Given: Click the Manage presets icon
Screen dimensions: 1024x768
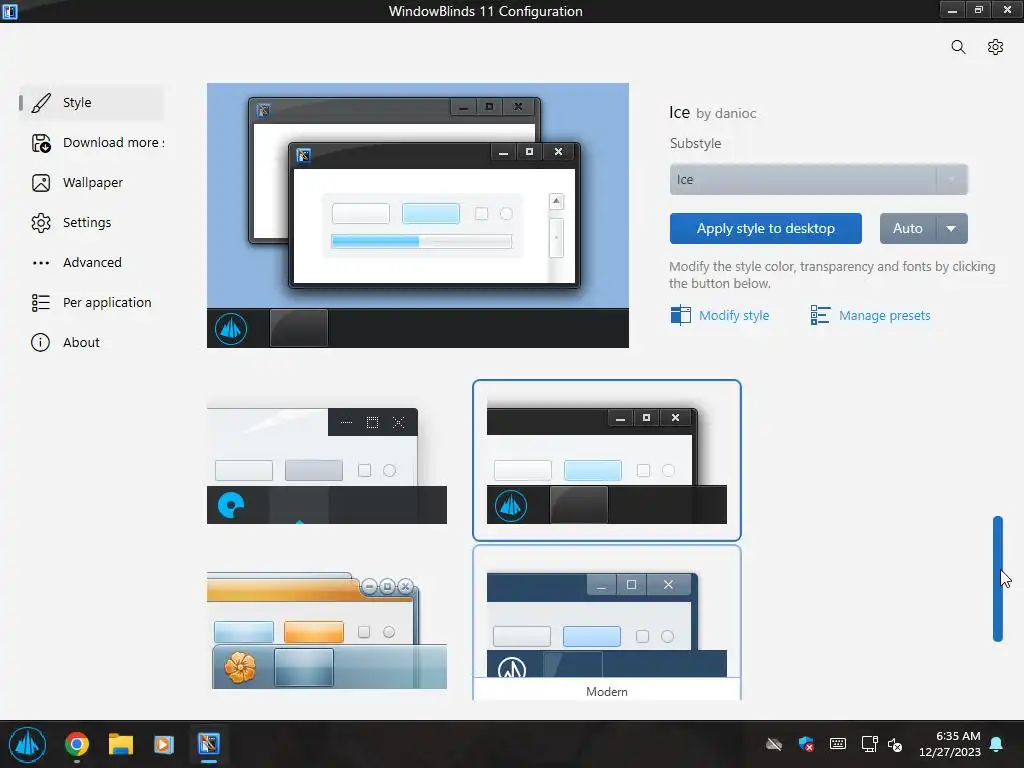Looking at the screenshot, I should pos(820,315).
